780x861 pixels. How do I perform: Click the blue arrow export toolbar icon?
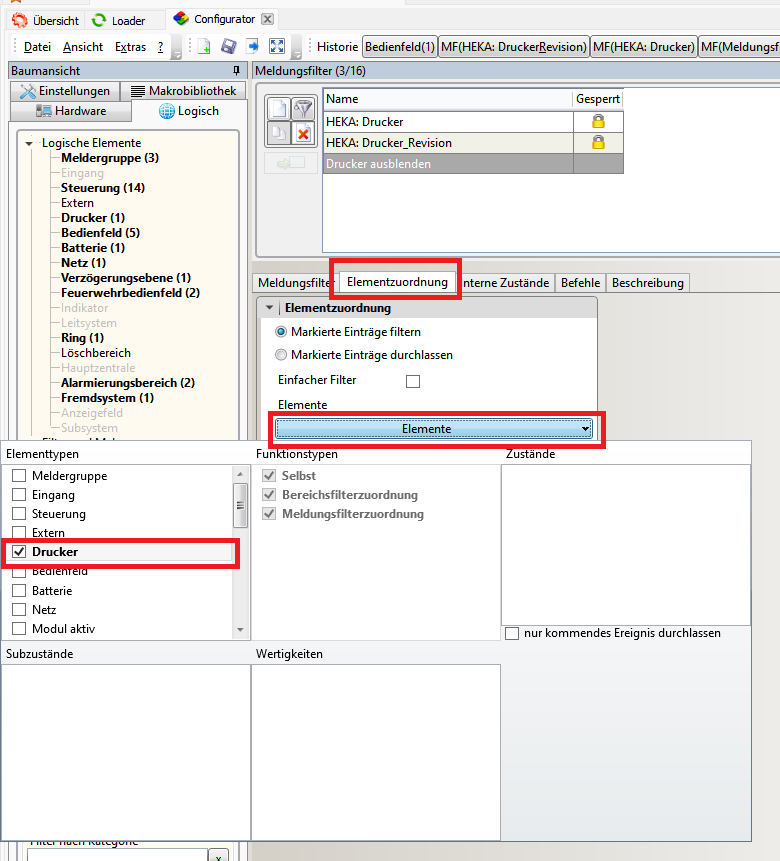[253, 47]
